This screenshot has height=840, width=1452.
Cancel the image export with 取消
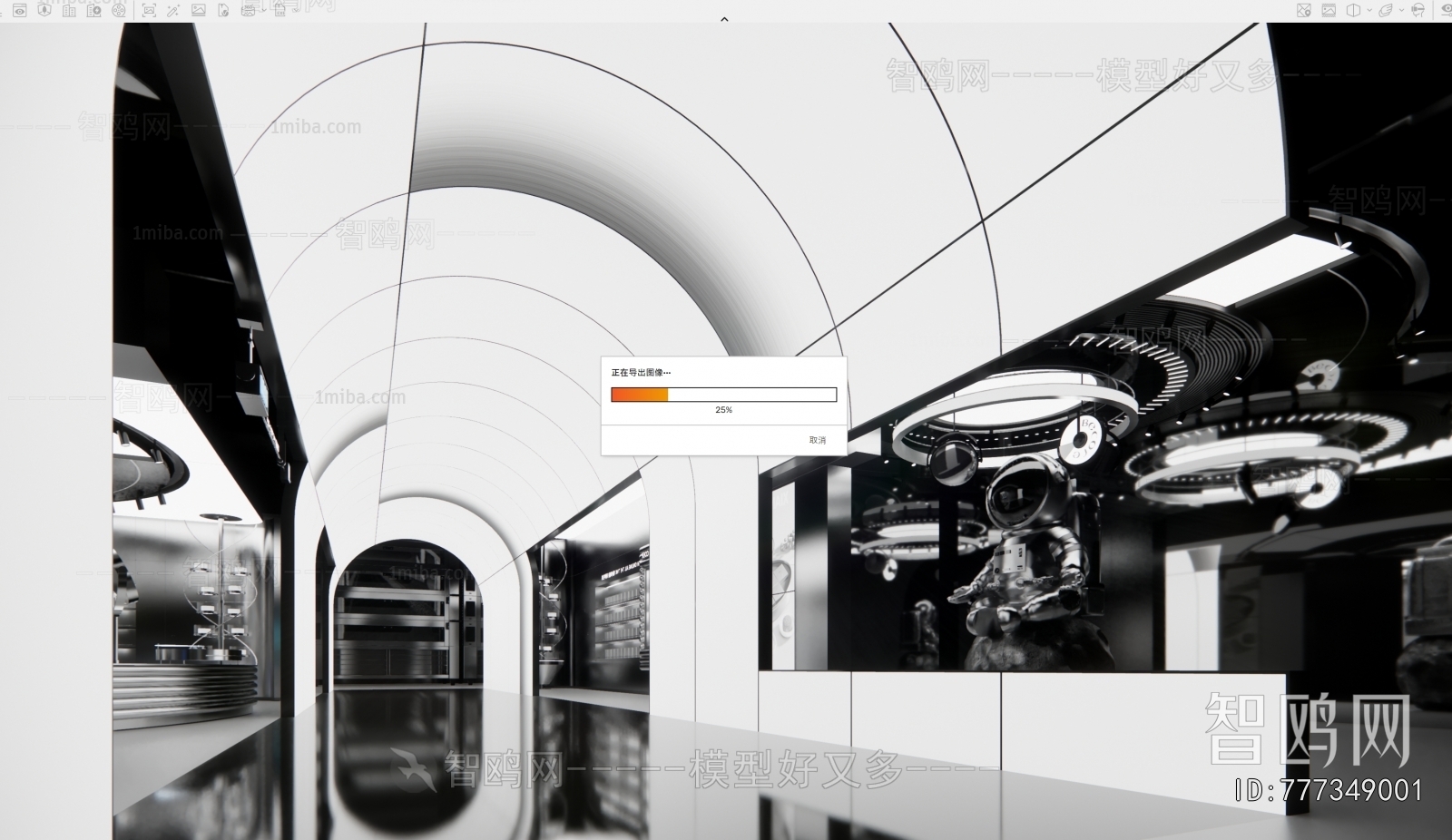tap(818, 440)
